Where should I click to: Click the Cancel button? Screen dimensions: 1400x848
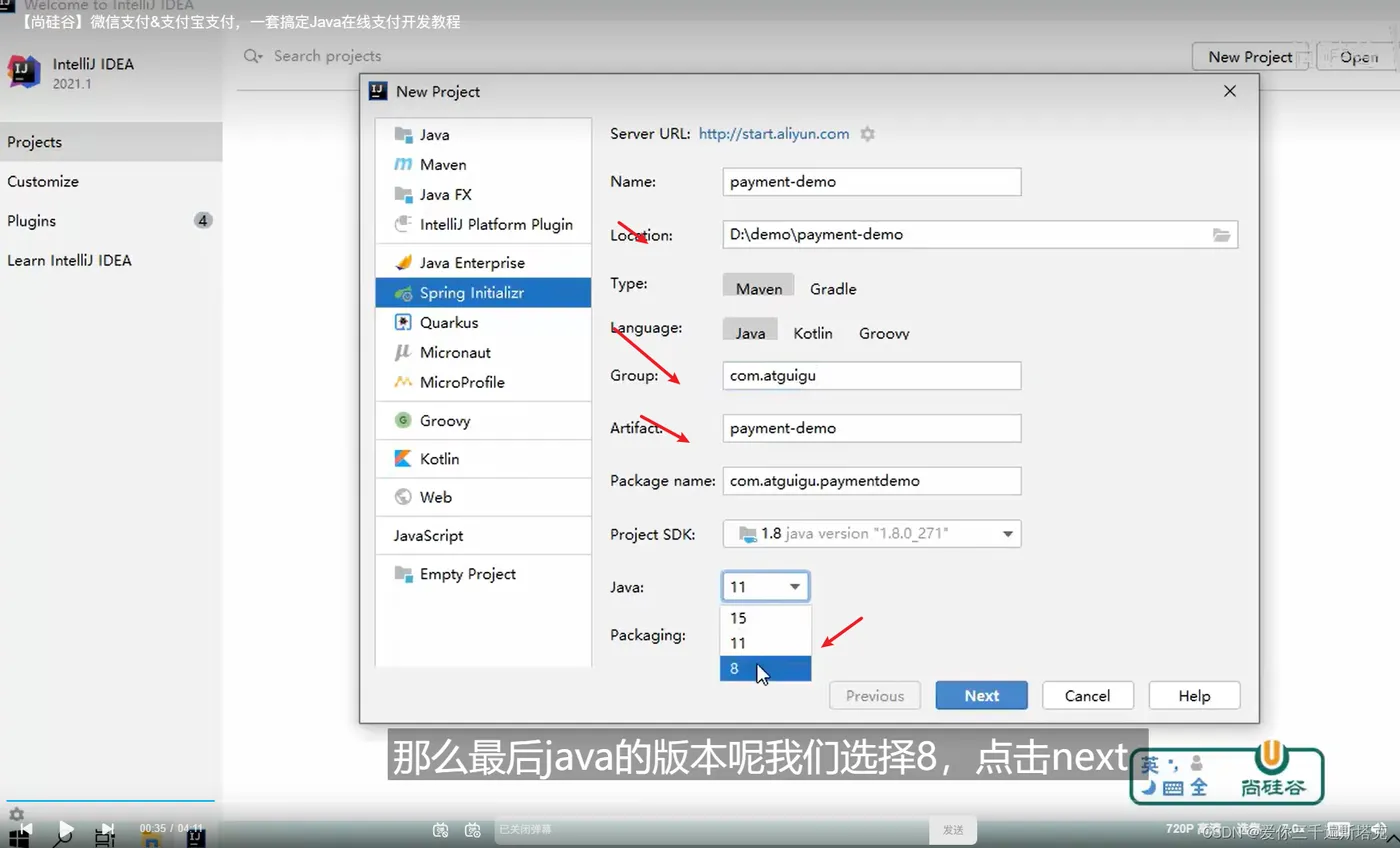pyautogui.click(x=1088, y=696)
